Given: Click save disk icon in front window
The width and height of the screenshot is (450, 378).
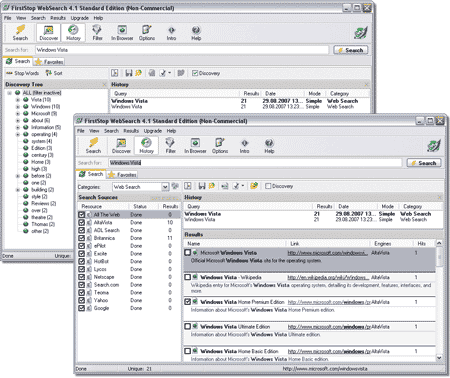Looking at the screenshot, I should [x=202, y=186].
